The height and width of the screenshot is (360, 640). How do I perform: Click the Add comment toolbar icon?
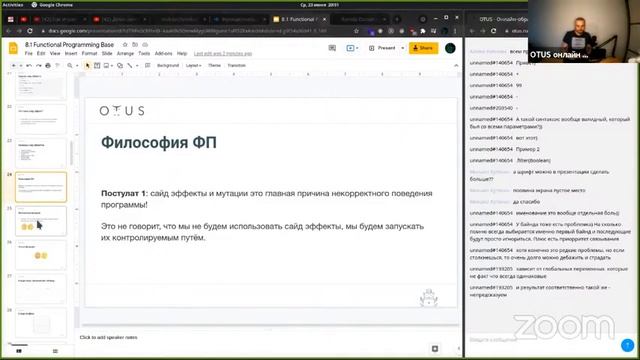coord(148,65)
